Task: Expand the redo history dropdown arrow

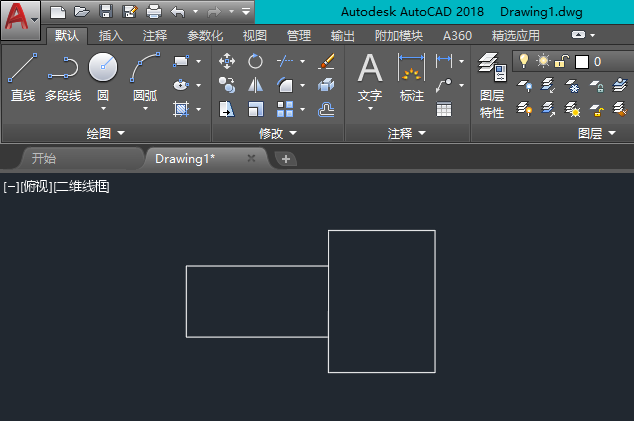Action: pos(232,12)
